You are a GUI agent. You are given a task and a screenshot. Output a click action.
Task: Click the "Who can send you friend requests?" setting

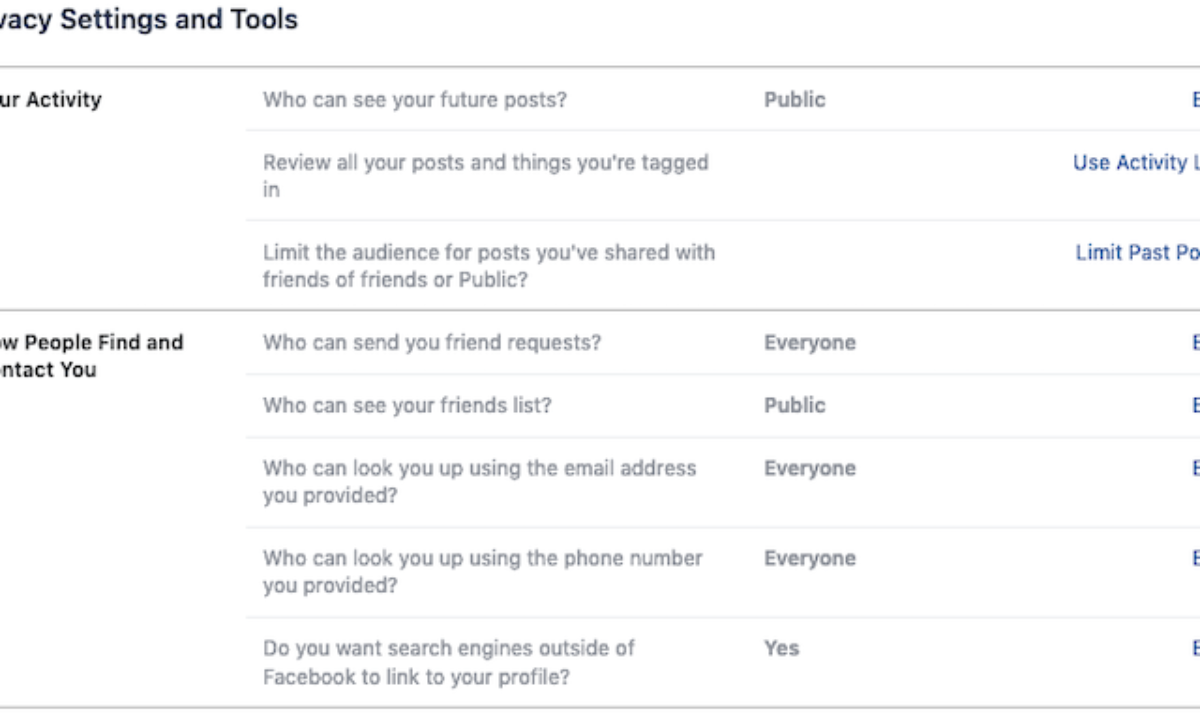coord(431,343)
